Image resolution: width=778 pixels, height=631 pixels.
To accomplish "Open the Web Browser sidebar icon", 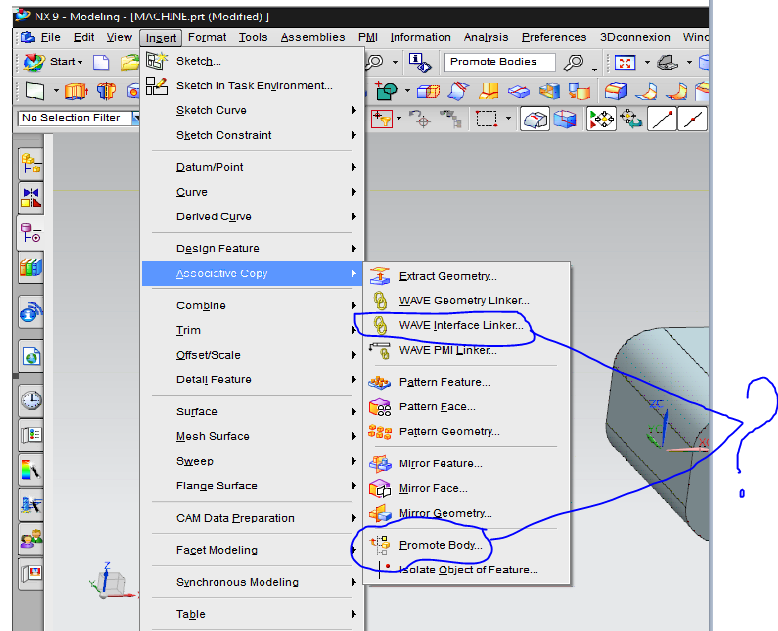I will click(31, 356).
